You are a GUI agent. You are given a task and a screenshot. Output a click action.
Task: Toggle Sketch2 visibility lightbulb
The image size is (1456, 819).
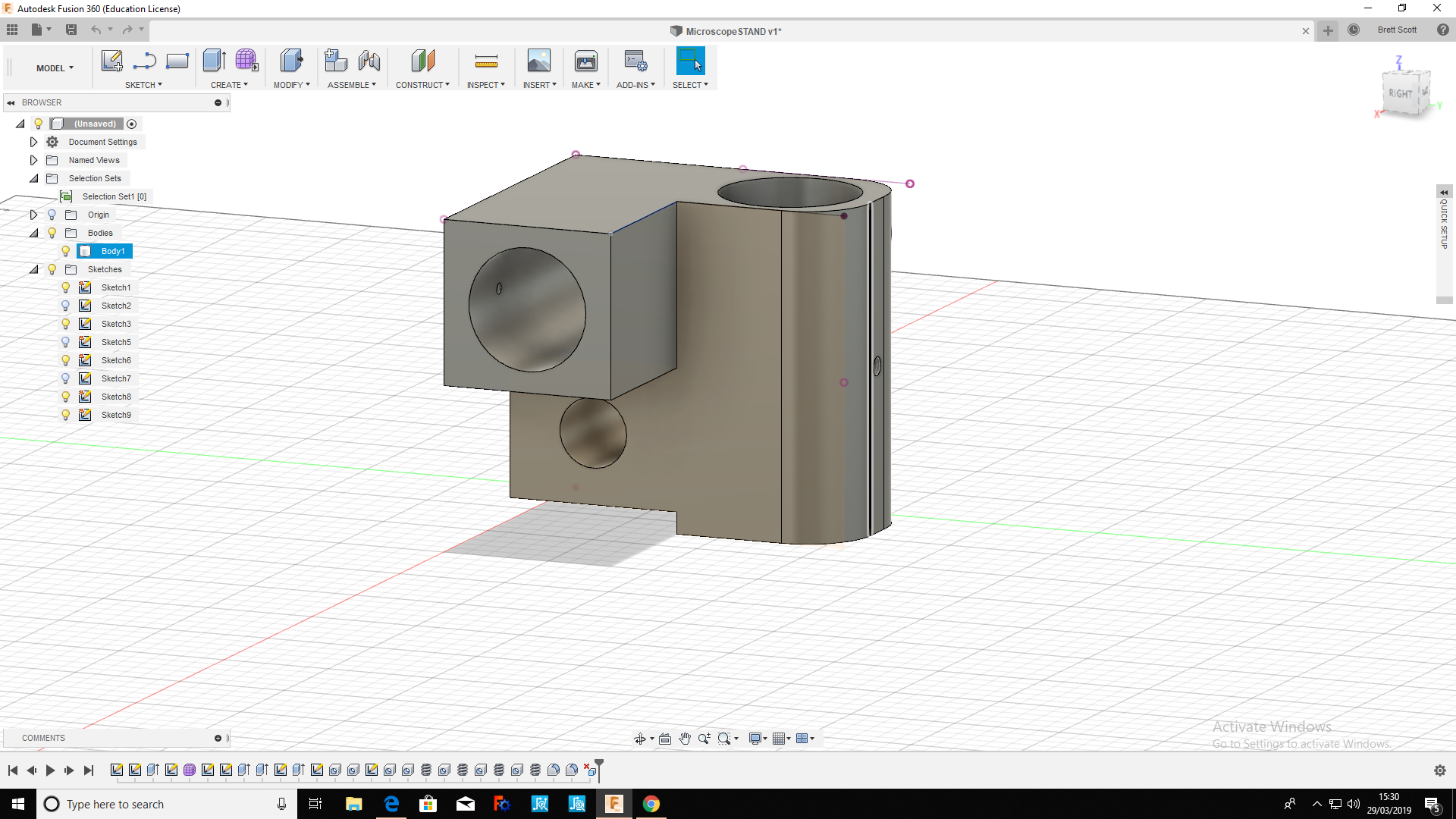coord(66,306)
